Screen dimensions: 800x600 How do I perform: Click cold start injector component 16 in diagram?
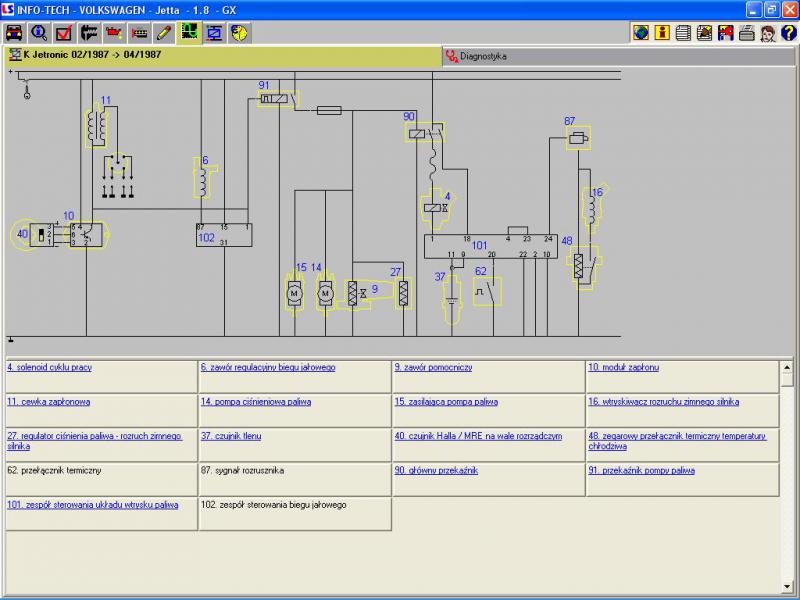point(592,207)
